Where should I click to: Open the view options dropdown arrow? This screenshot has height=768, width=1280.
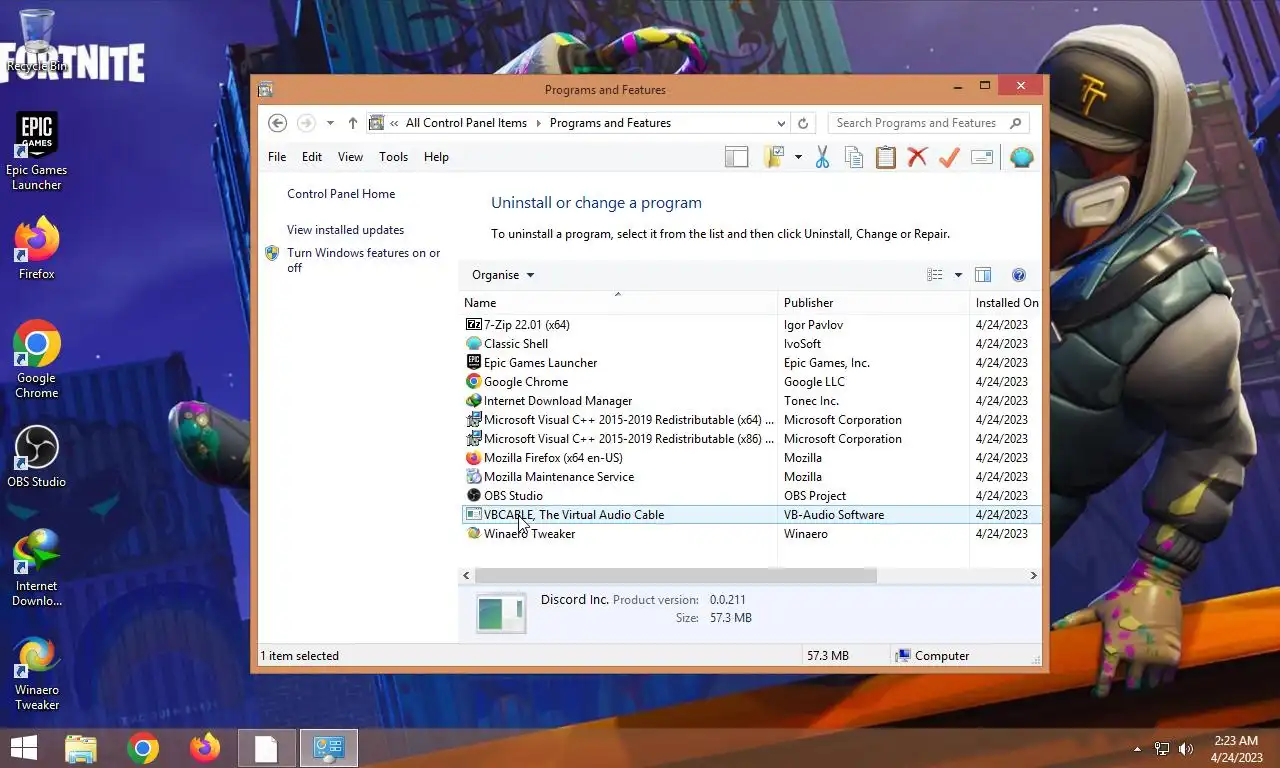pyautogui.click(x=958, y=275)
